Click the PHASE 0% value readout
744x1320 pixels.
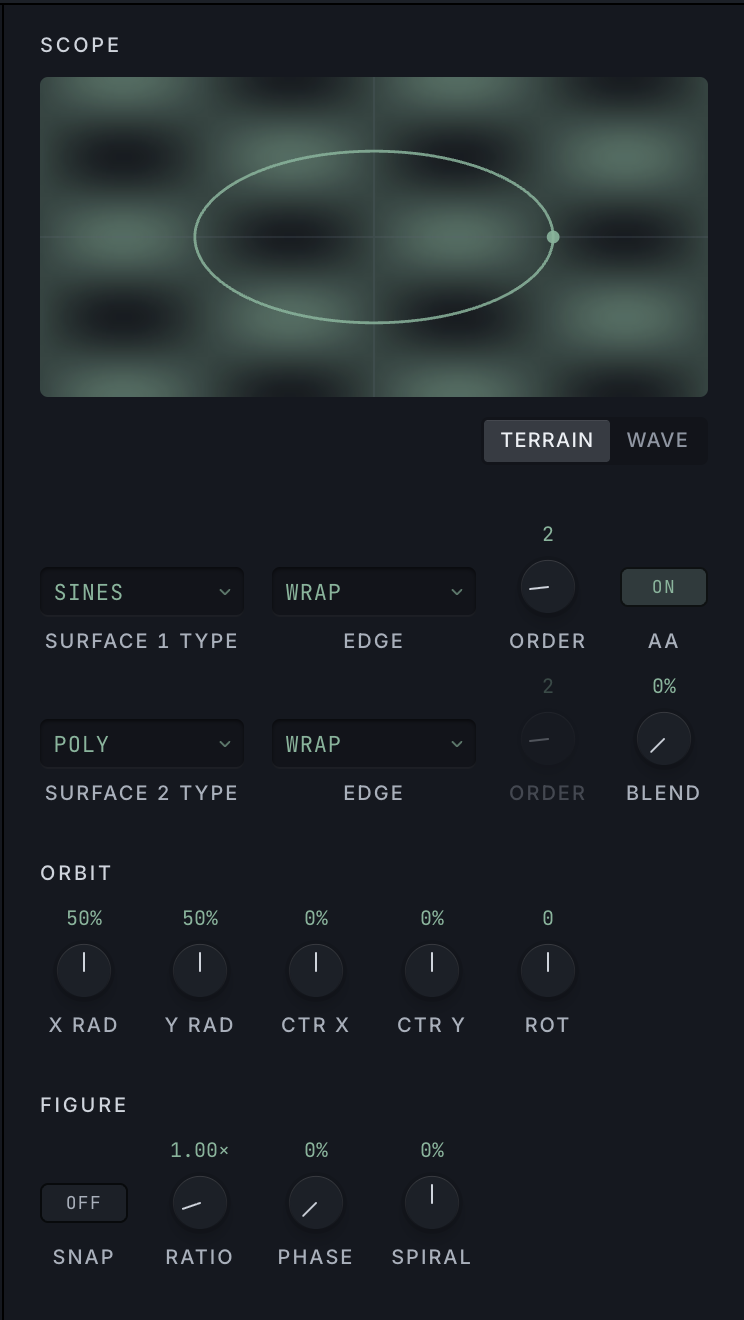(316, 1150)
